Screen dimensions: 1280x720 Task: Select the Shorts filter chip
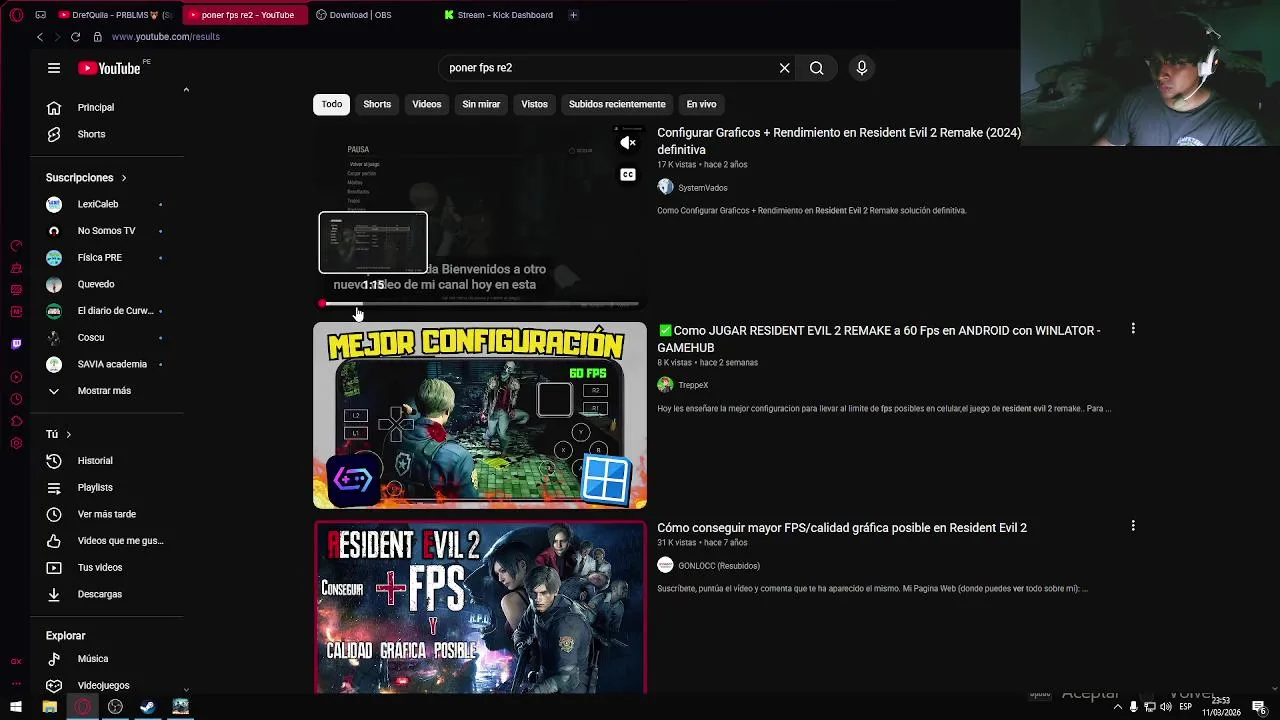377,104
